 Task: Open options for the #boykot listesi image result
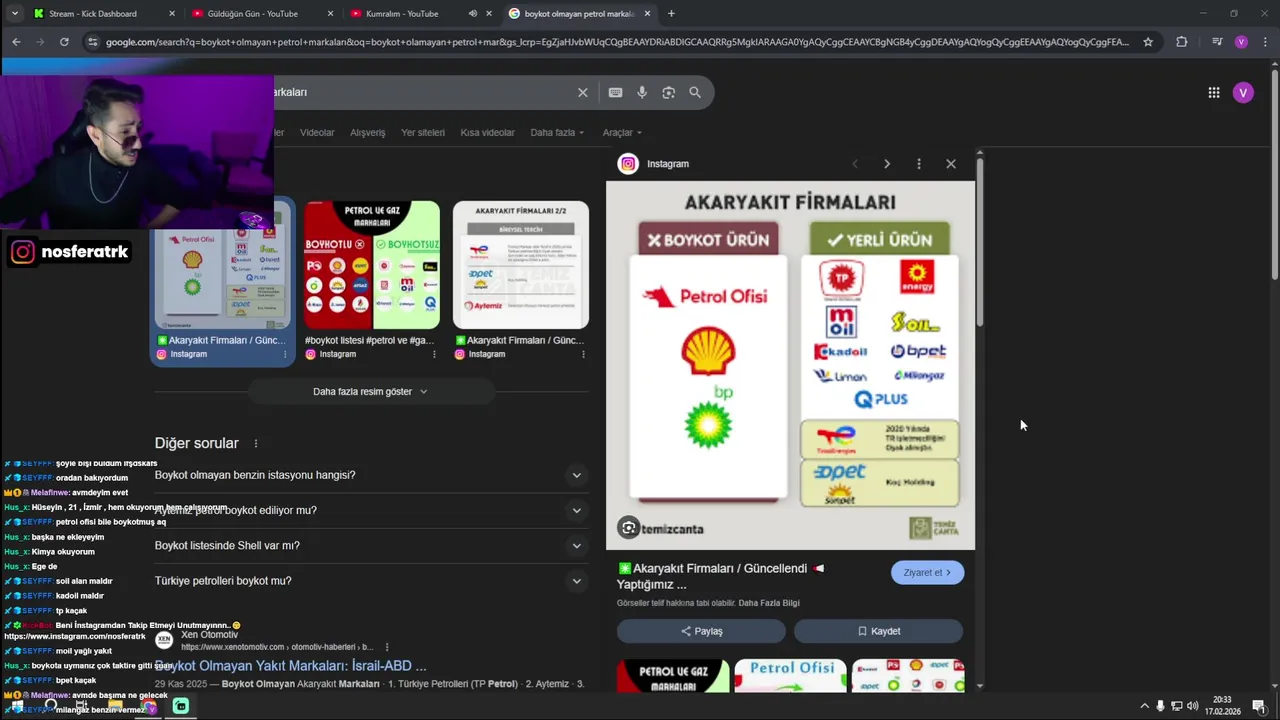[434, 354]
